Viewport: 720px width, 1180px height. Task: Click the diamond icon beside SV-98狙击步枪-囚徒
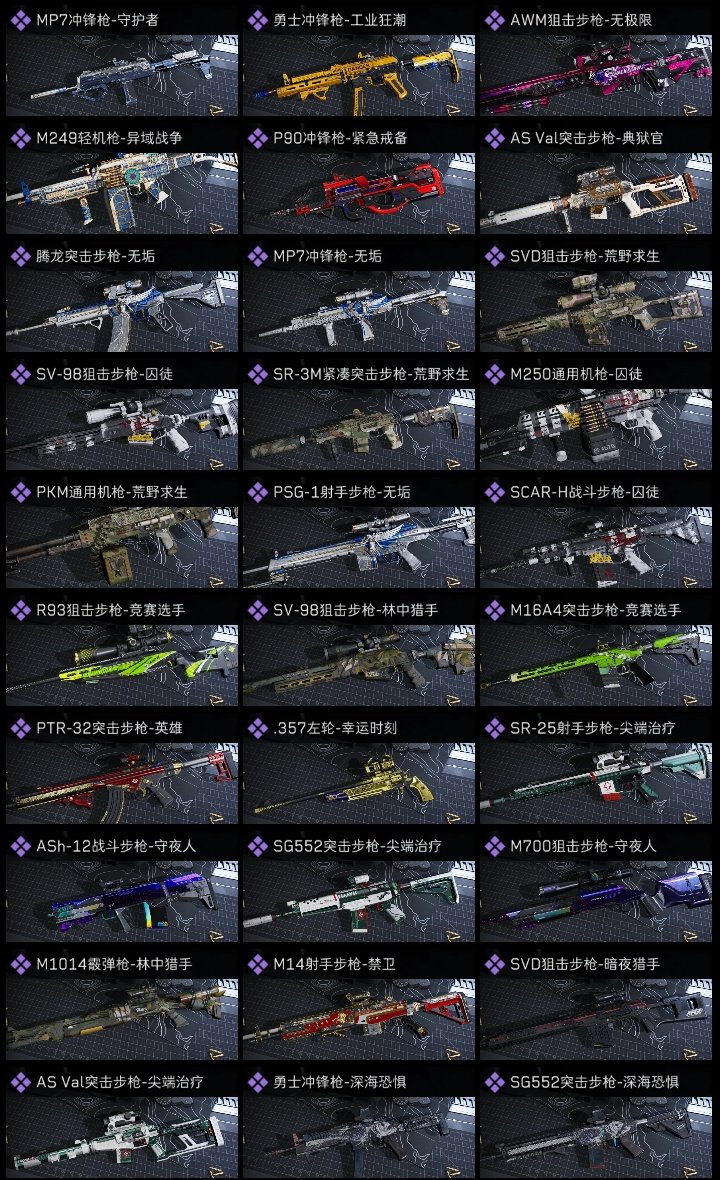(x=20, y=374)
